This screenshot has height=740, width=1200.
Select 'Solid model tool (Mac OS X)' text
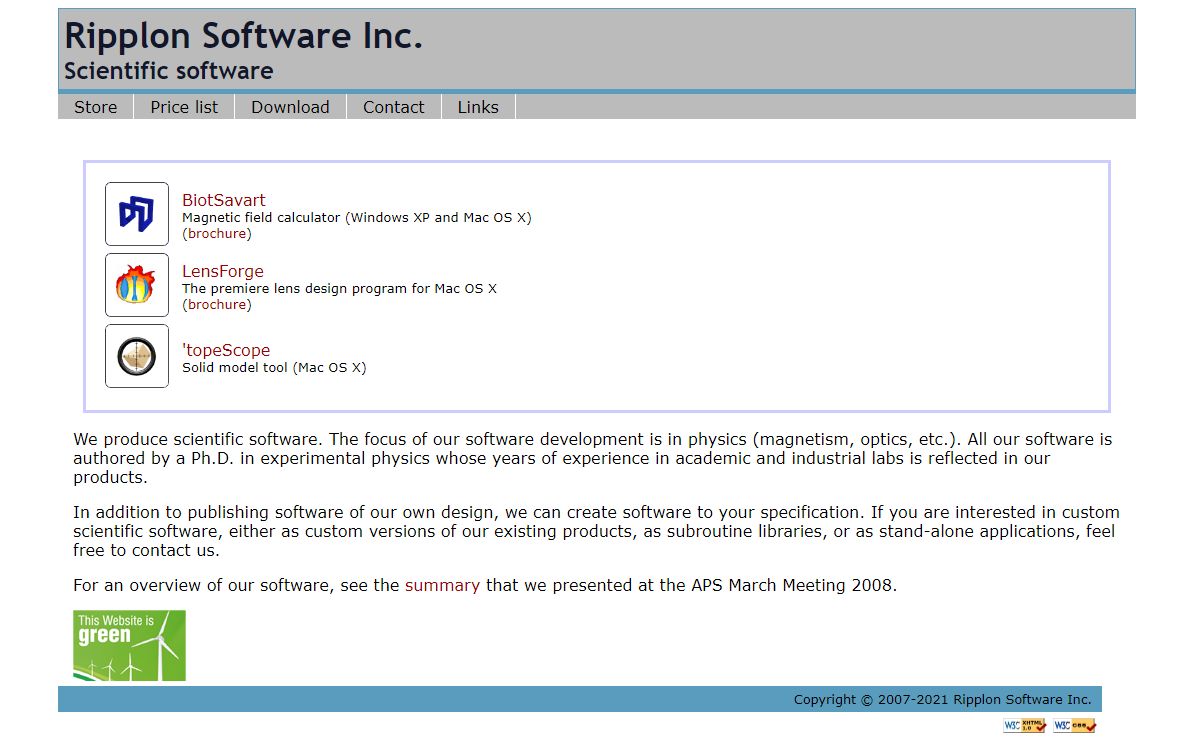pos(274,367)
